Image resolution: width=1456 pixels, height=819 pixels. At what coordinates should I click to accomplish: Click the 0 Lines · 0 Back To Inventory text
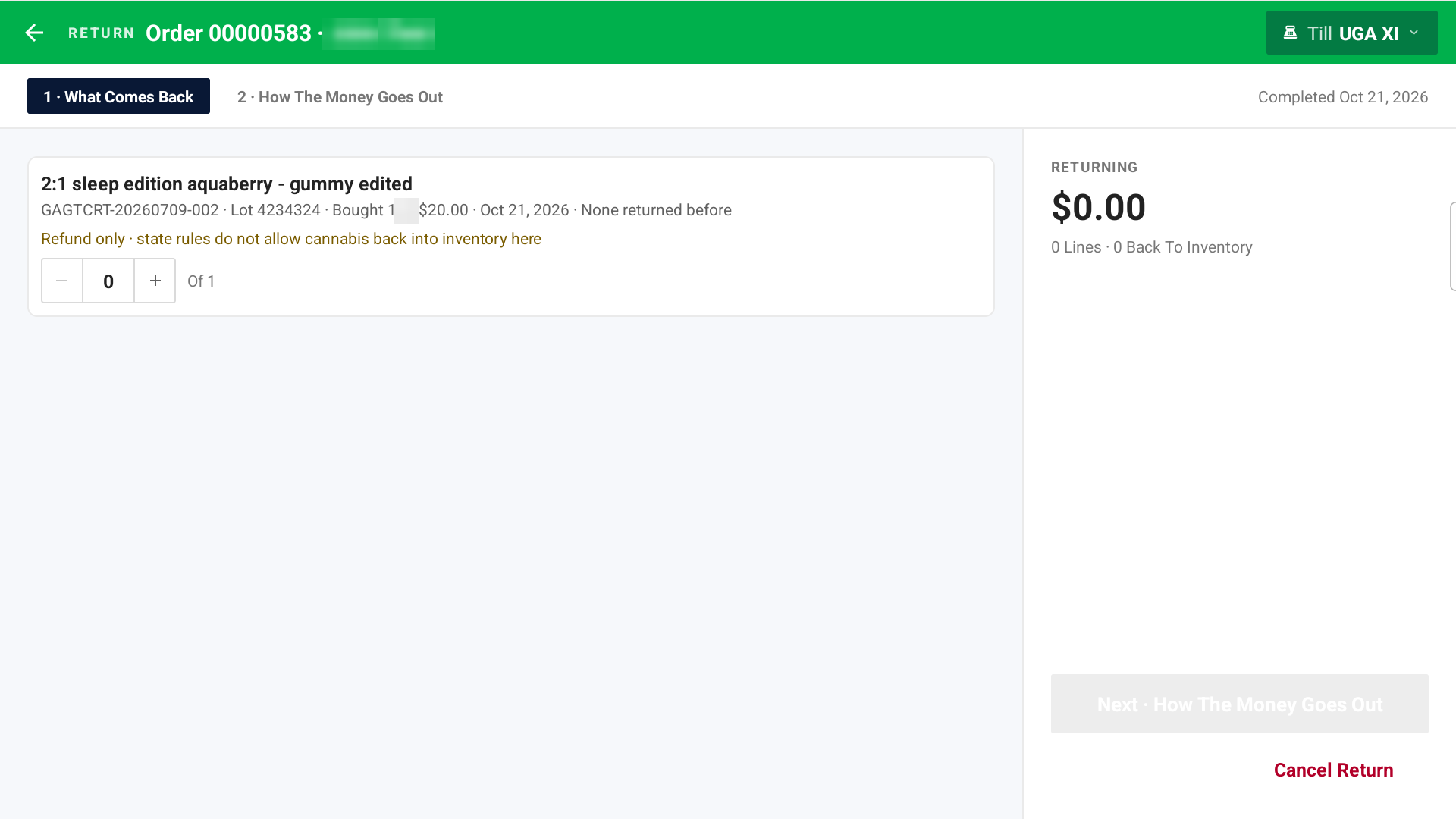tap(1151, 247)
